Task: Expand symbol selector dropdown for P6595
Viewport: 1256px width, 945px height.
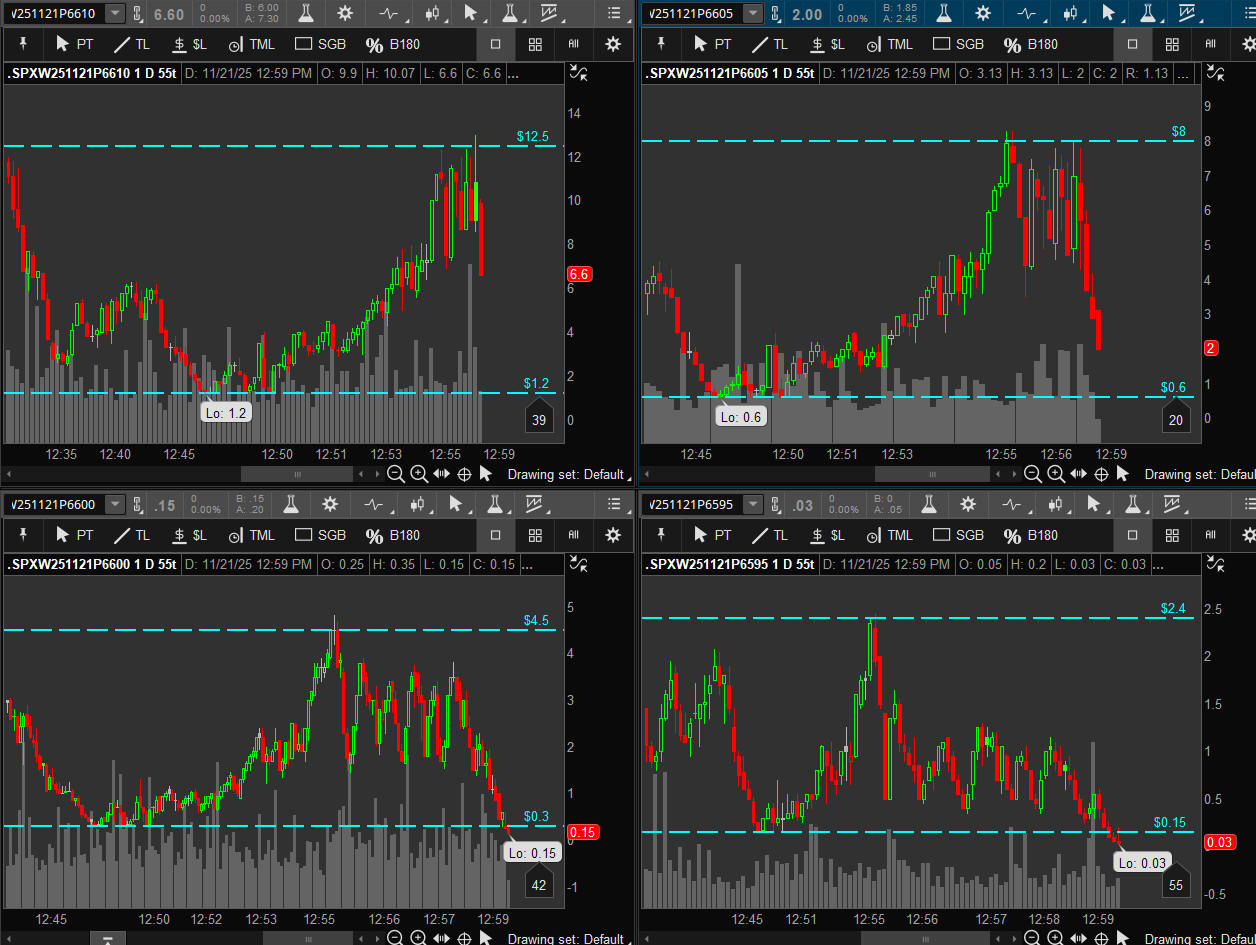Action: [x=752, y=505]
